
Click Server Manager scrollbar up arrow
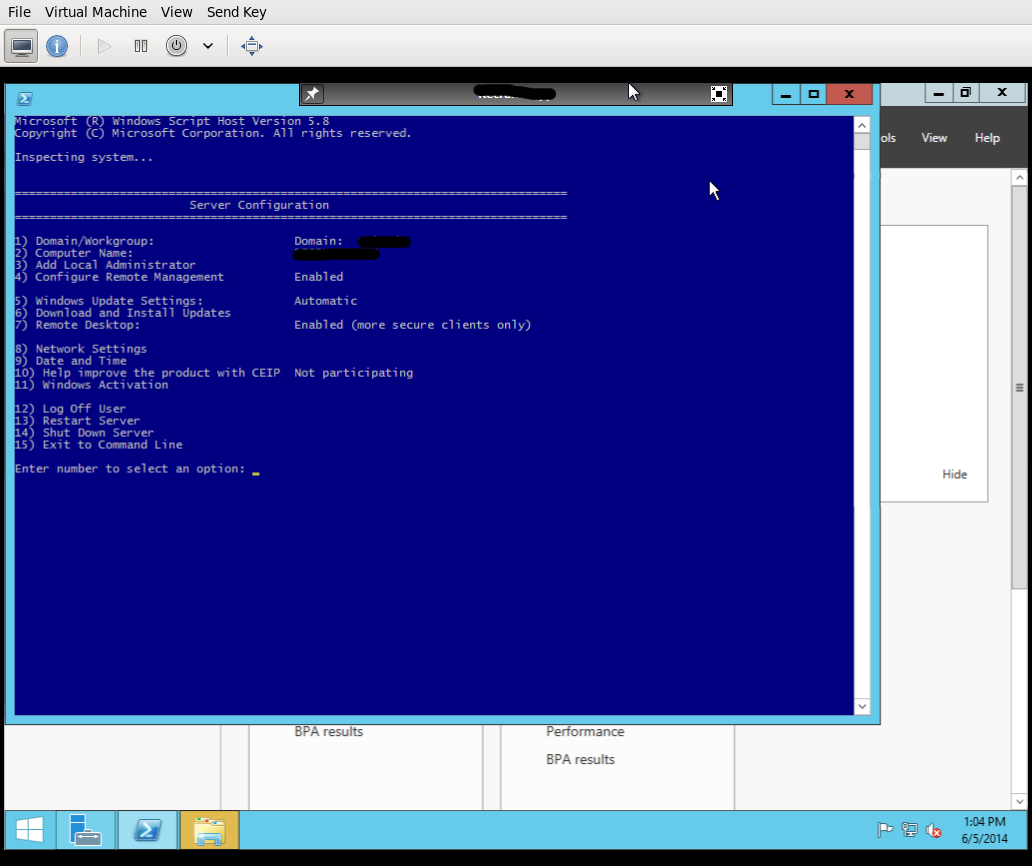pos(1019,178)
